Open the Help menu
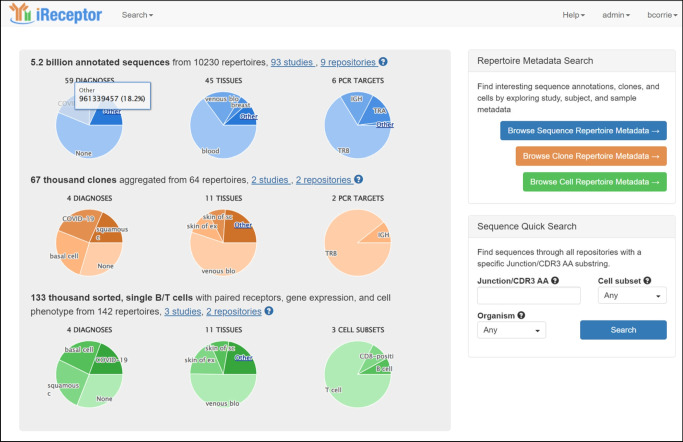This screenshot has width=683, height=442. (x=573, y=15)
